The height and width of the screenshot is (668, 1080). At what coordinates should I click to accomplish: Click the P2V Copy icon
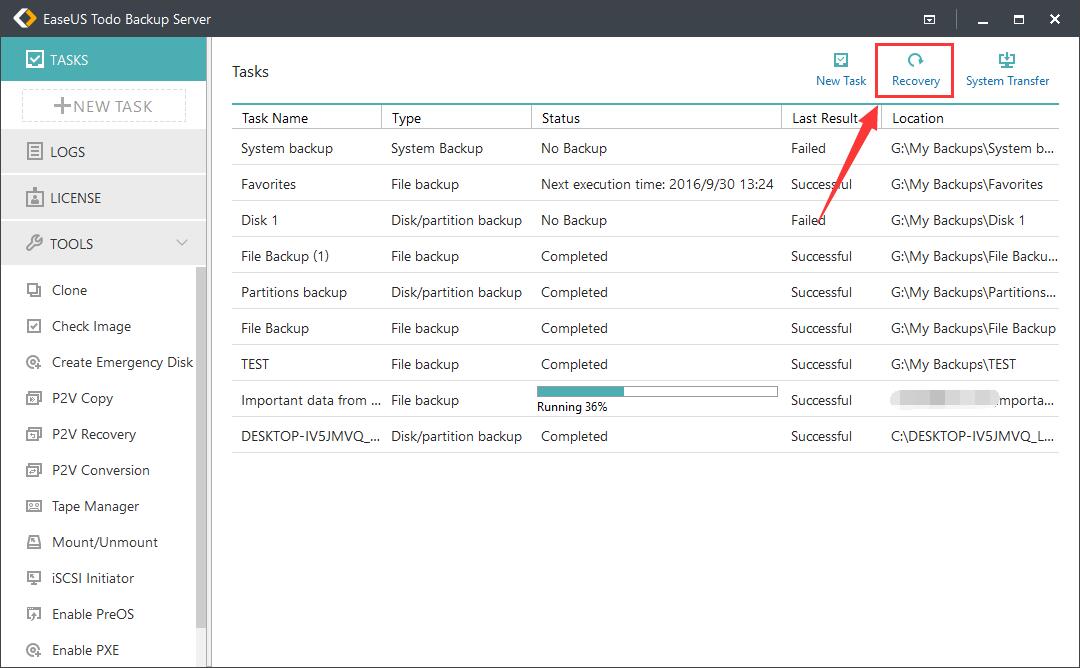pyautogui.click(x=34, y=398)
